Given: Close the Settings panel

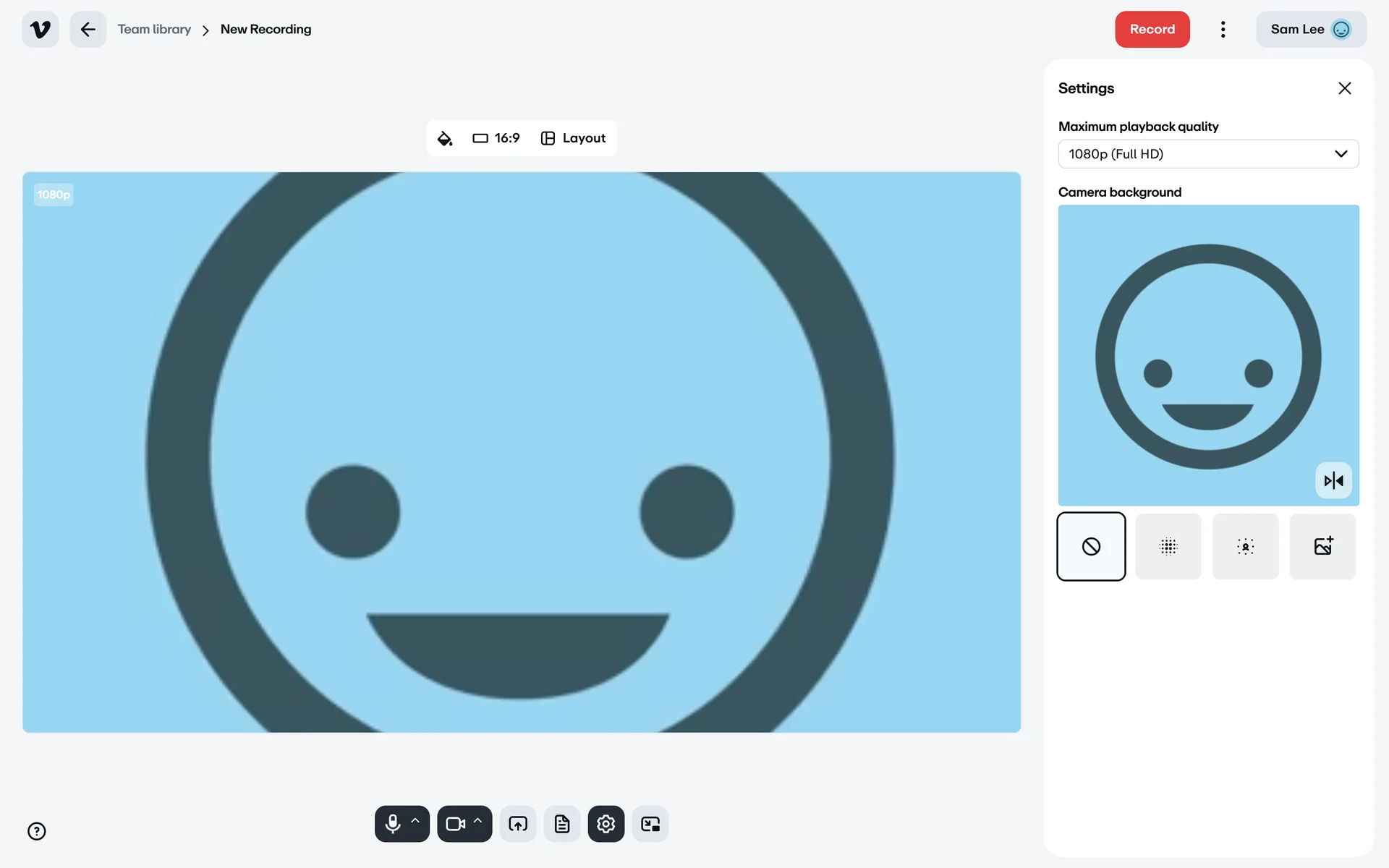Looking at the screenshot, I should pyautogui.click(x=1344, y=88).
